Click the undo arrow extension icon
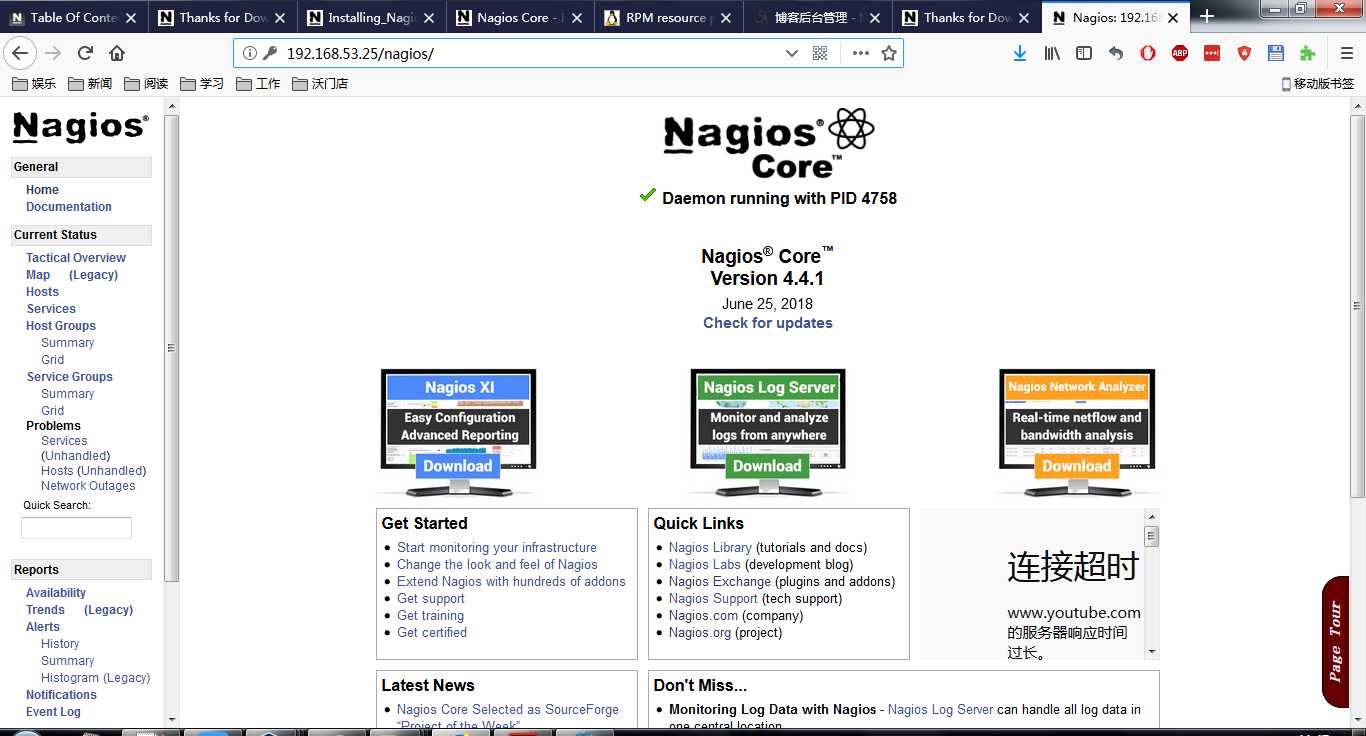The width and height of the screenshot is (1366, 736). [1116, 53]
